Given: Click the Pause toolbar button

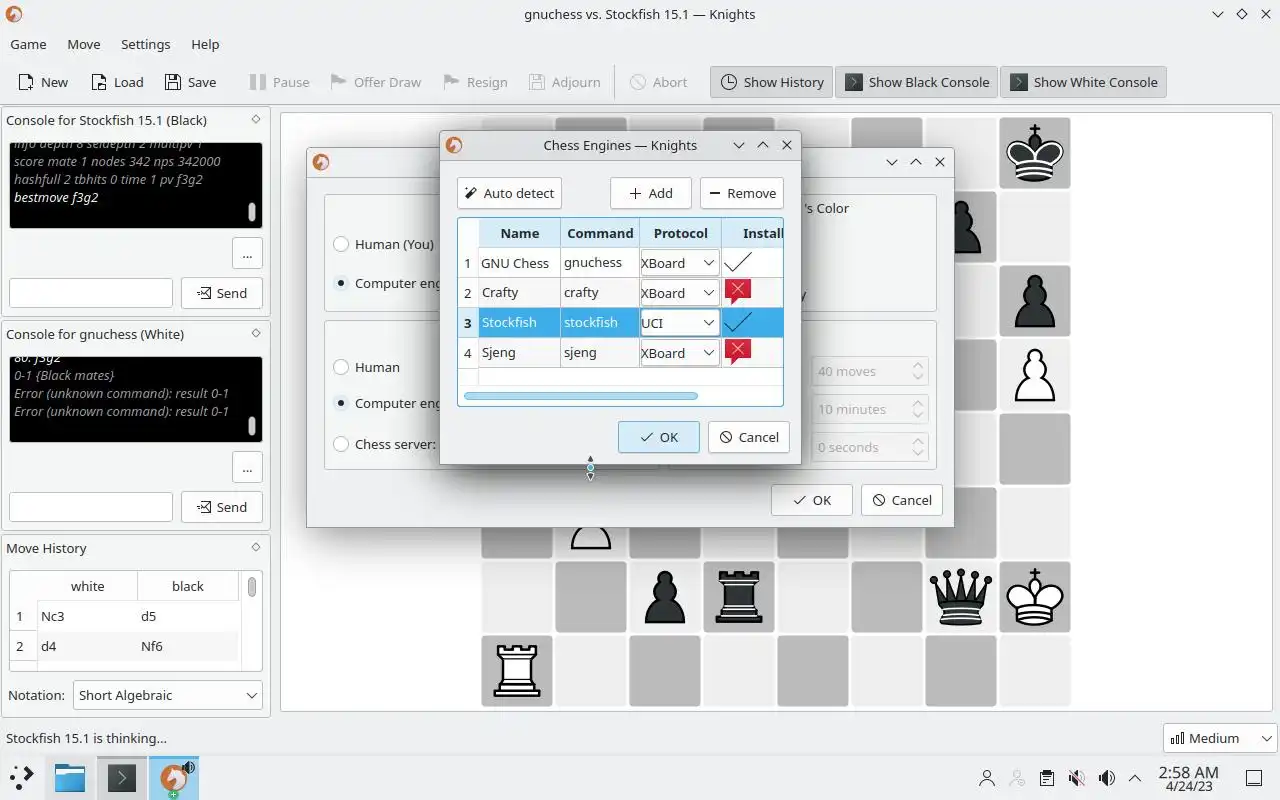Looking at the screenshot, I should pyautogui.click(x=279, y=82).
